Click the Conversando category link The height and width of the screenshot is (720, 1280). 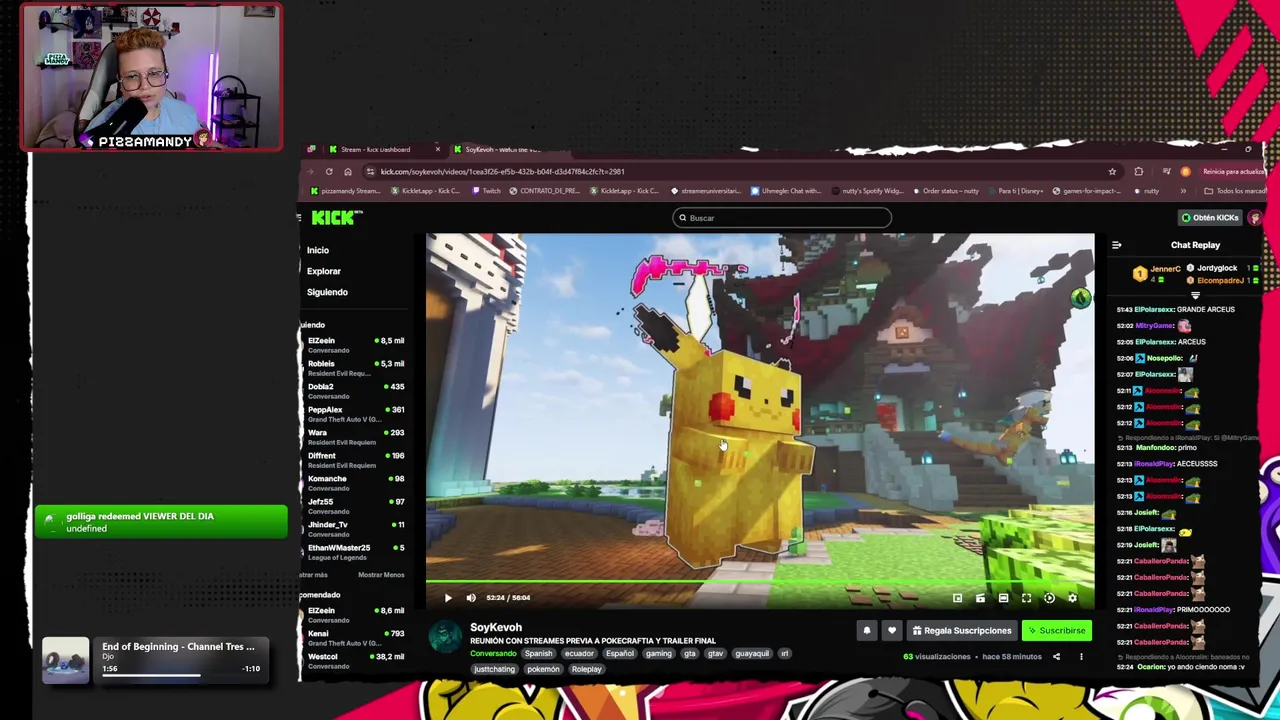[x=493, y=654]
